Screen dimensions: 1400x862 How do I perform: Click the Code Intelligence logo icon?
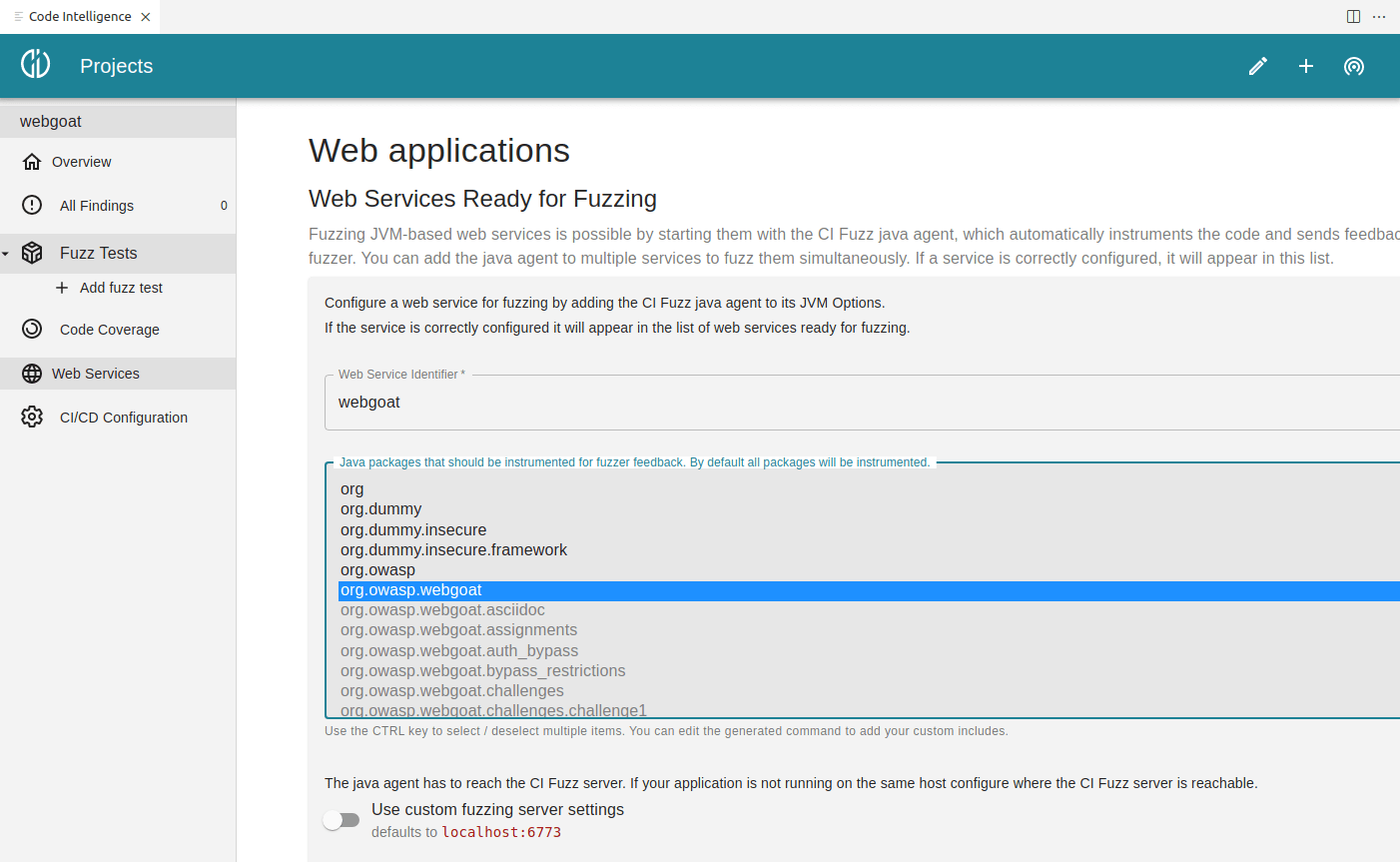pos(36,64)
